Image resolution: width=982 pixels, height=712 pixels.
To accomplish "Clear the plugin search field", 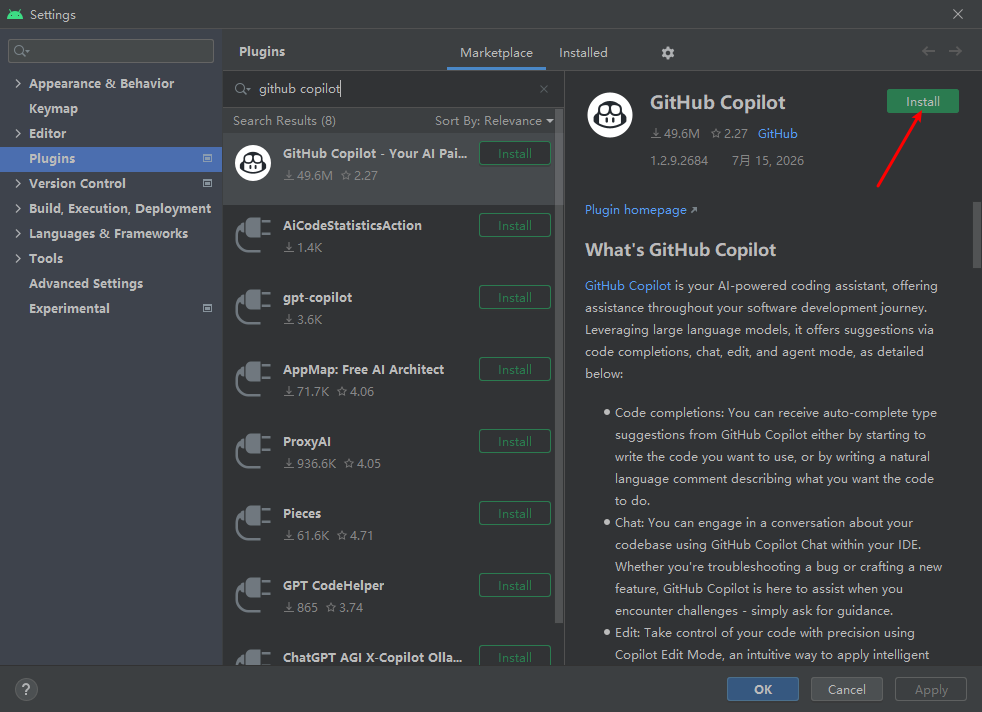I will [544, 89].
